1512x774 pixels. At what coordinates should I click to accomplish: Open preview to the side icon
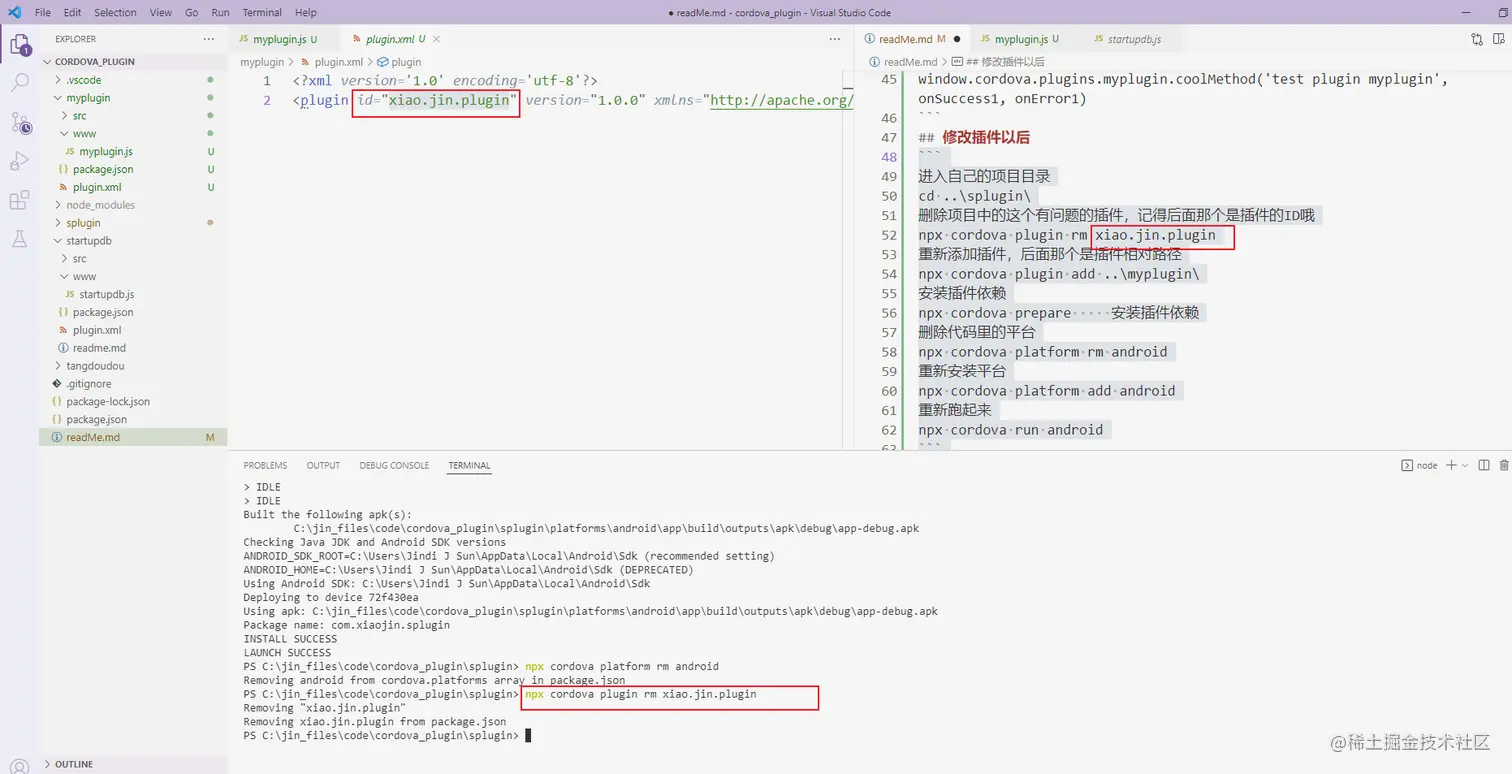click(x=1500, y=39)
